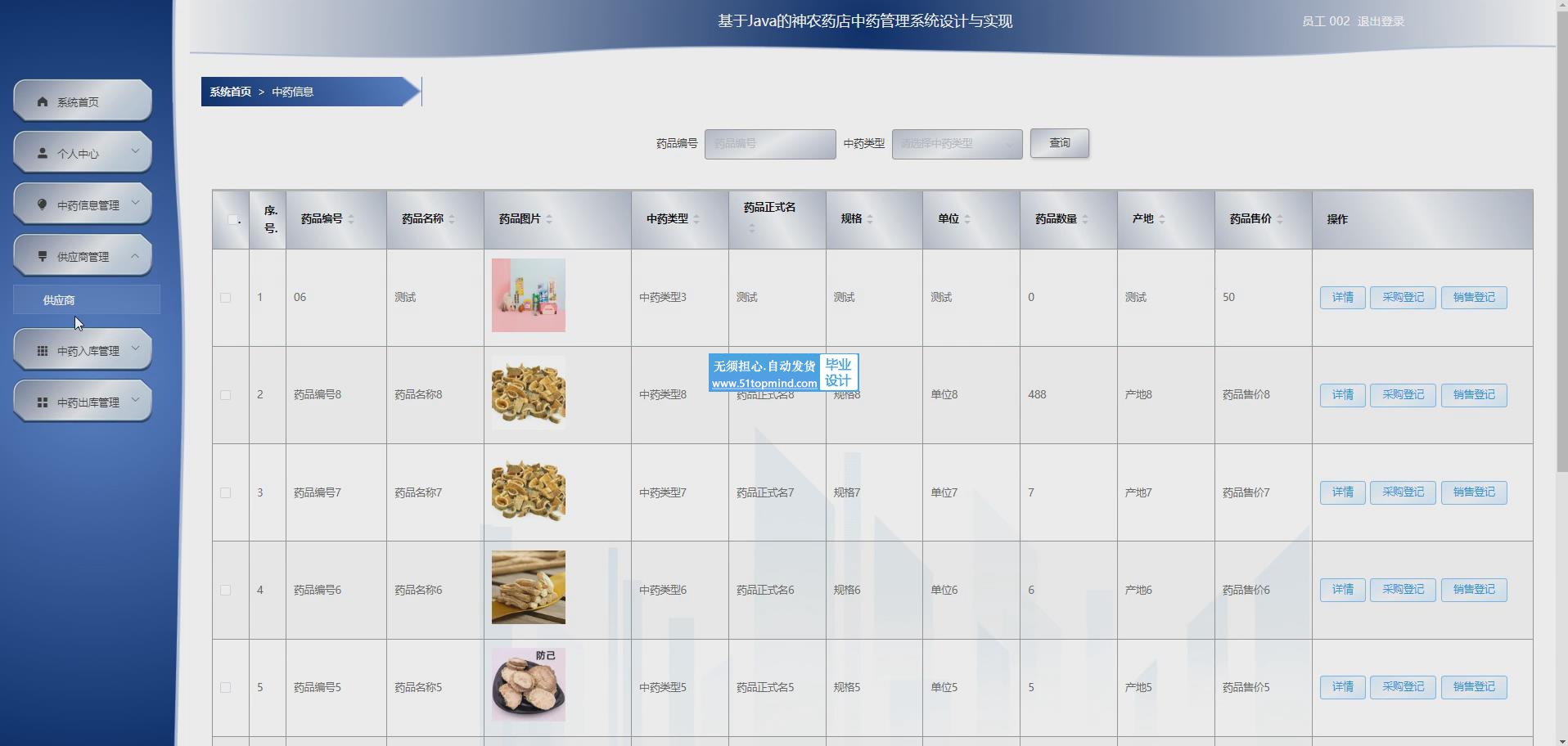Screen dimensions: 1568x746
Task: Open the 中药类型 filter dropdown
Action: (x=957, y=144)
